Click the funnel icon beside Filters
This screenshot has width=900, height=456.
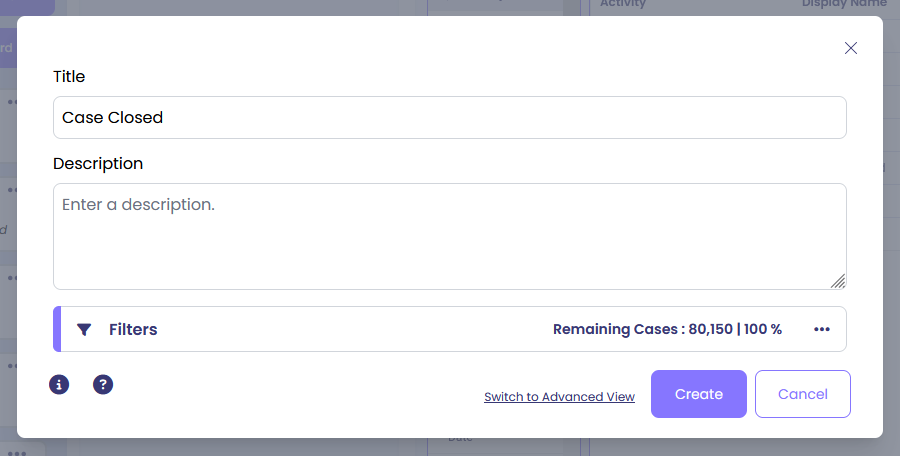coord(84,329)
